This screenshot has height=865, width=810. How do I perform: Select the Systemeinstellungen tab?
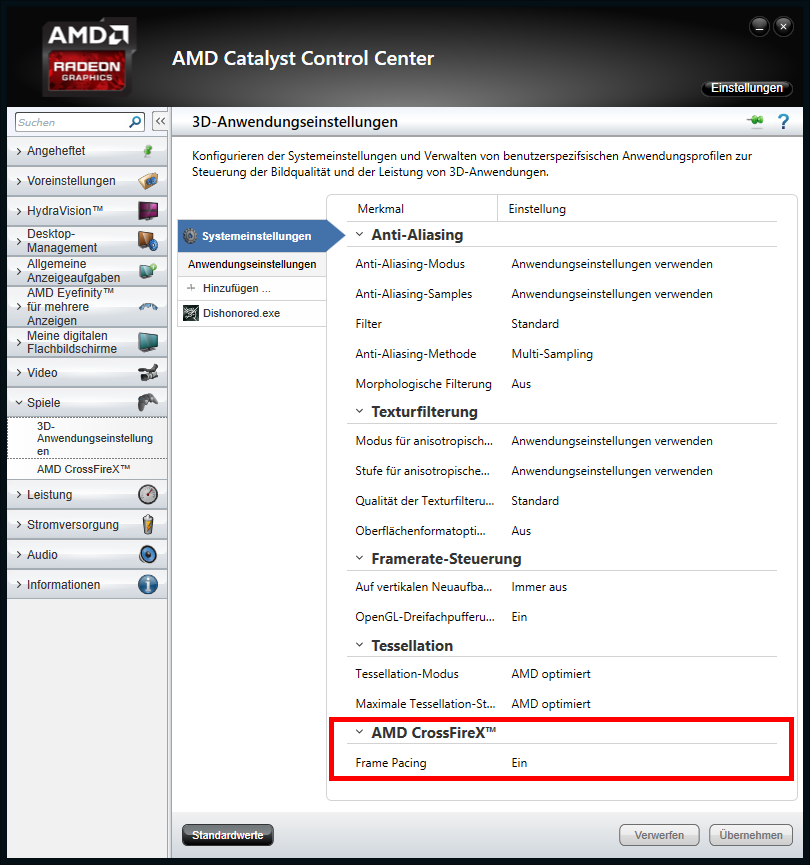point(261,236)
